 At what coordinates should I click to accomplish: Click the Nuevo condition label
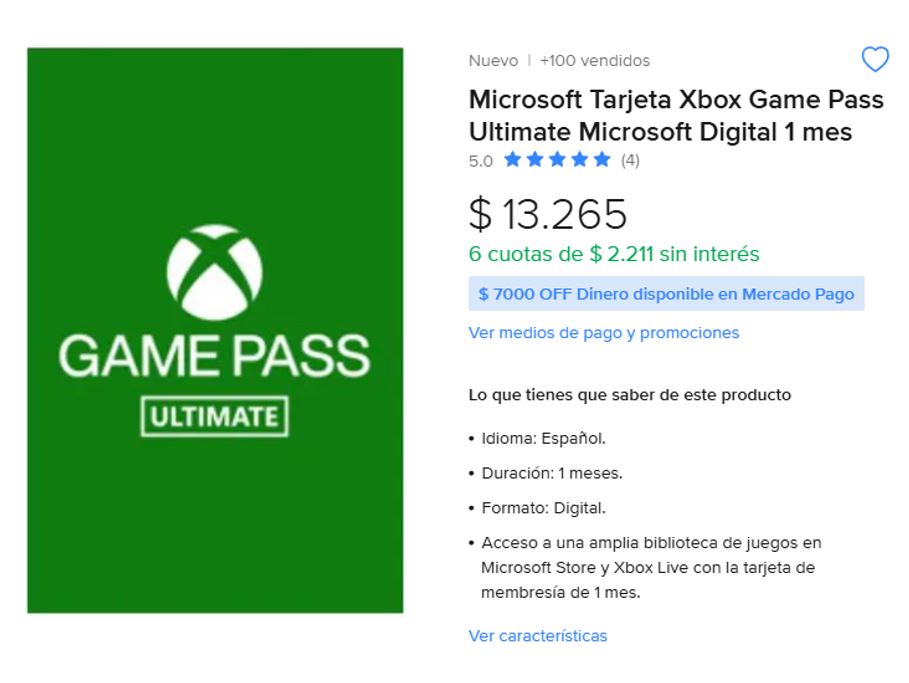point(493,61)
